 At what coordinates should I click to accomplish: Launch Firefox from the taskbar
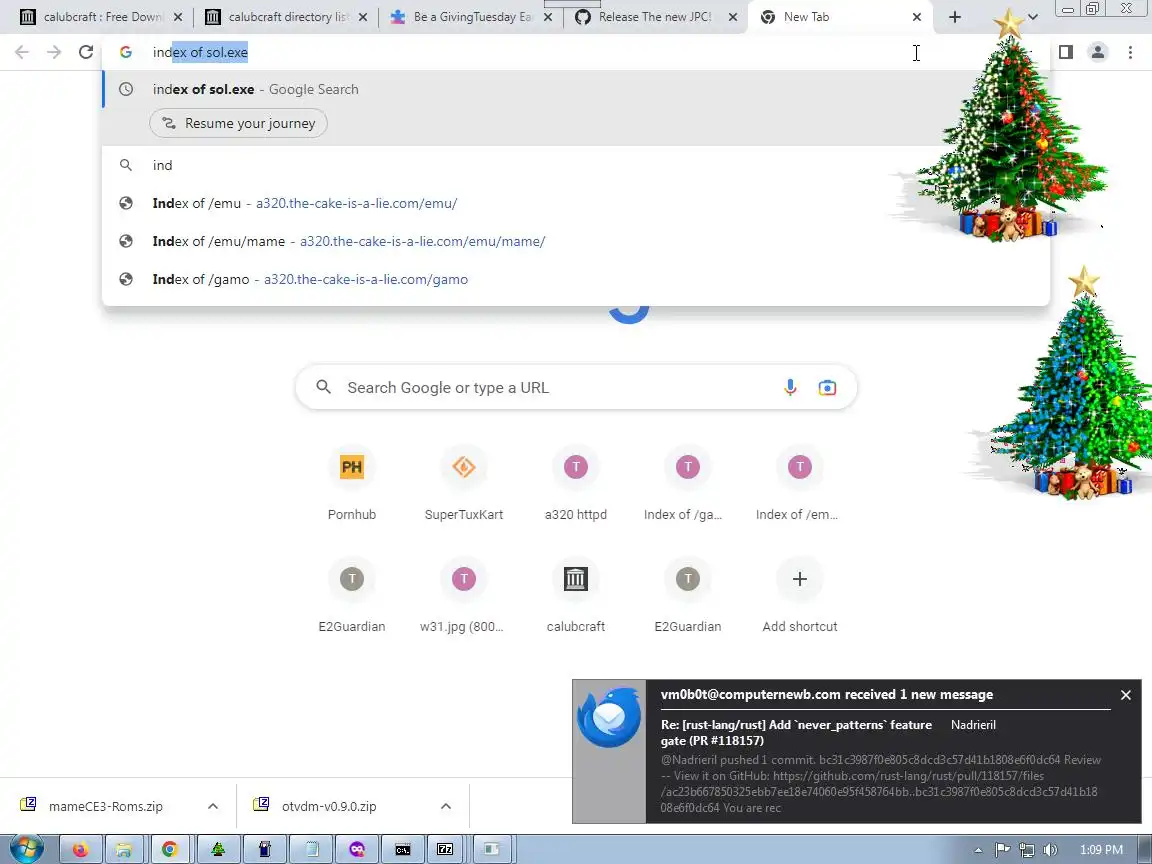click(81, 849)
